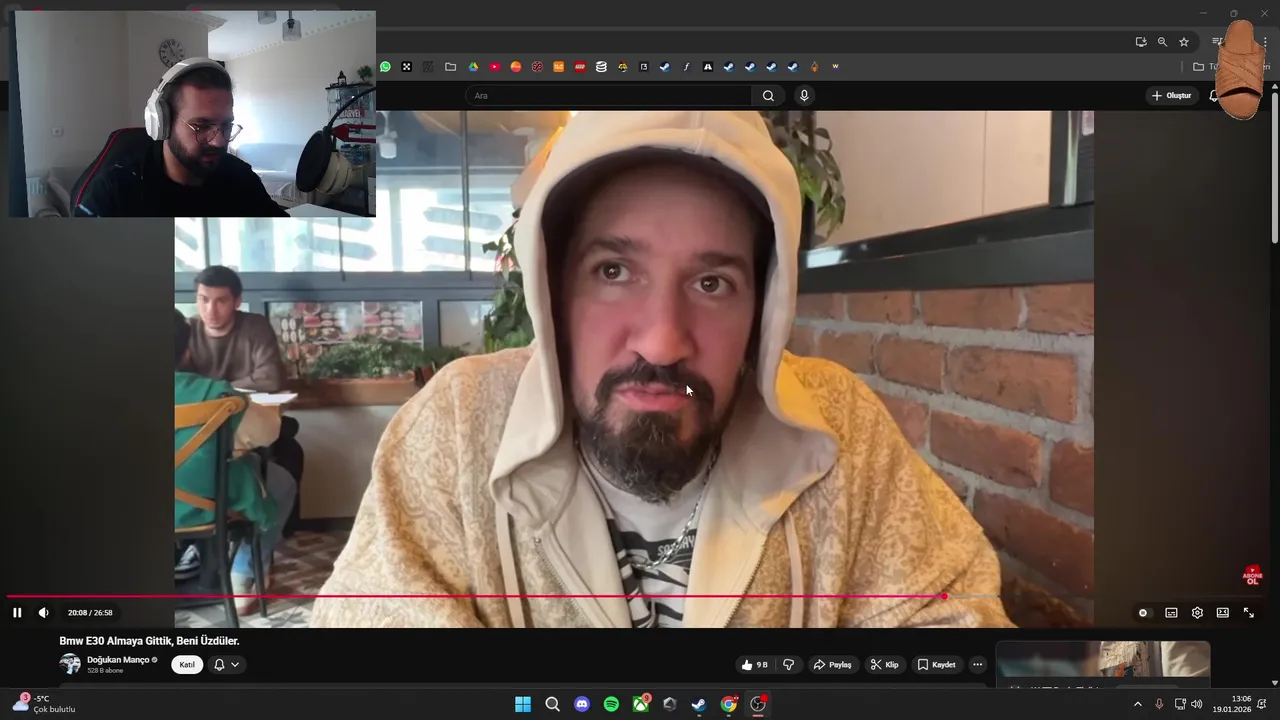Share the video via Paylaş button

(x=832, y=665)
